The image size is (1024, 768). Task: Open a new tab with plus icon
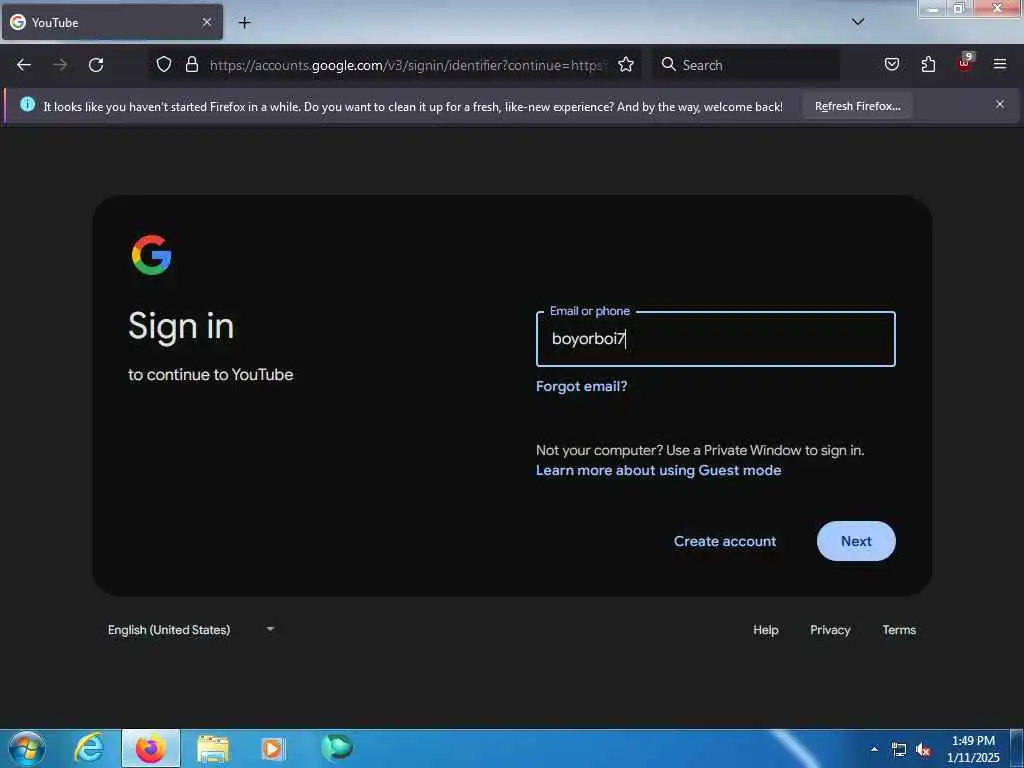244,23
